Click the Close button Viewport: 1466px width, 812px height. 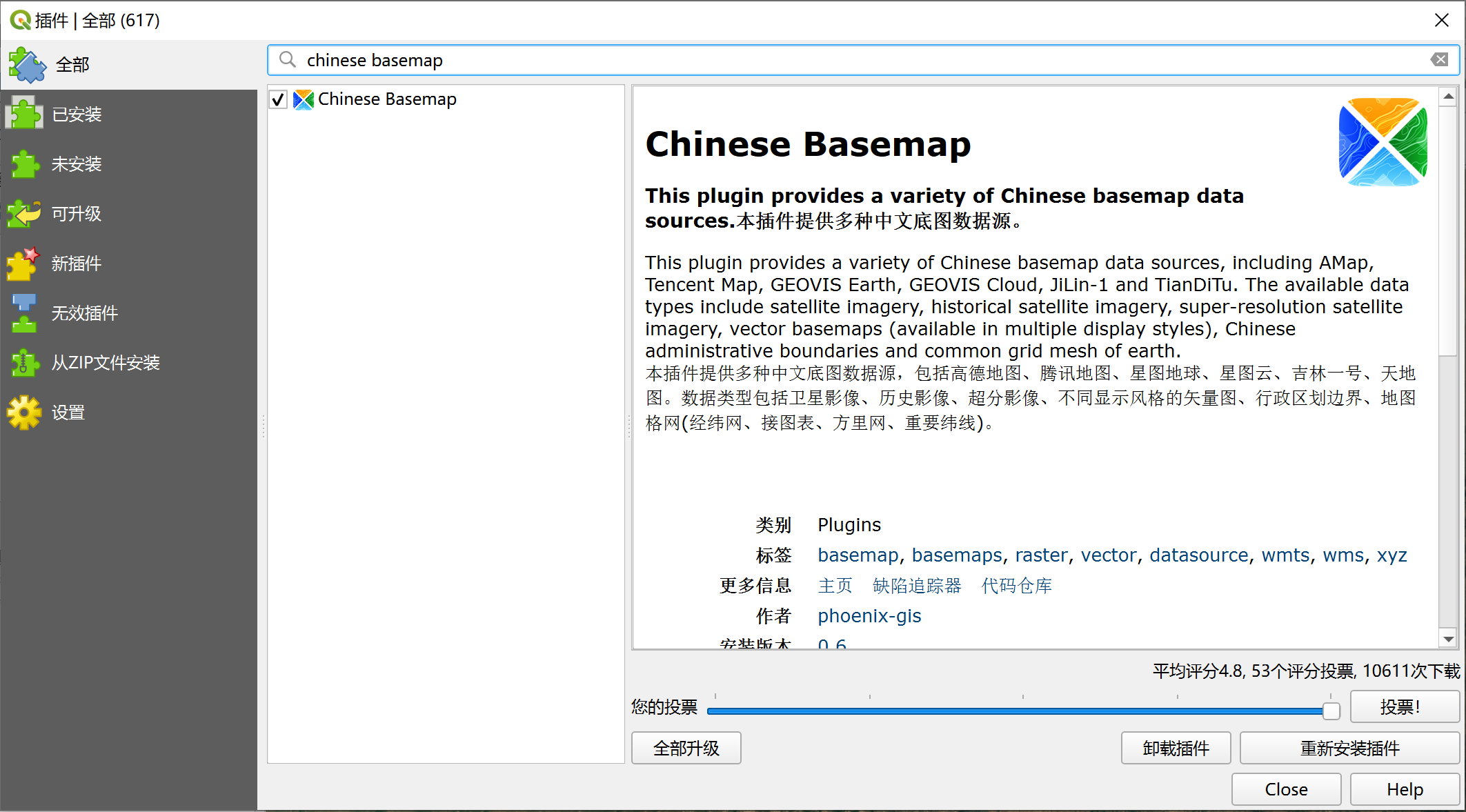point(1287,789)
